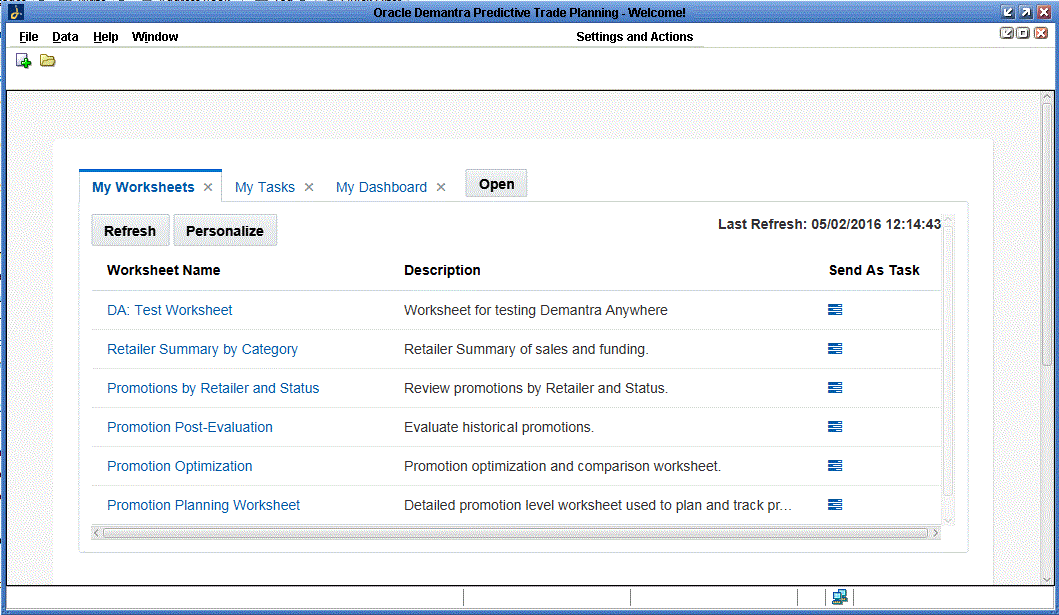1059x615 pixels.
Task: Click 'Worksheet for testing Demantra Anywhere' description
Action: tap(536, 310)
